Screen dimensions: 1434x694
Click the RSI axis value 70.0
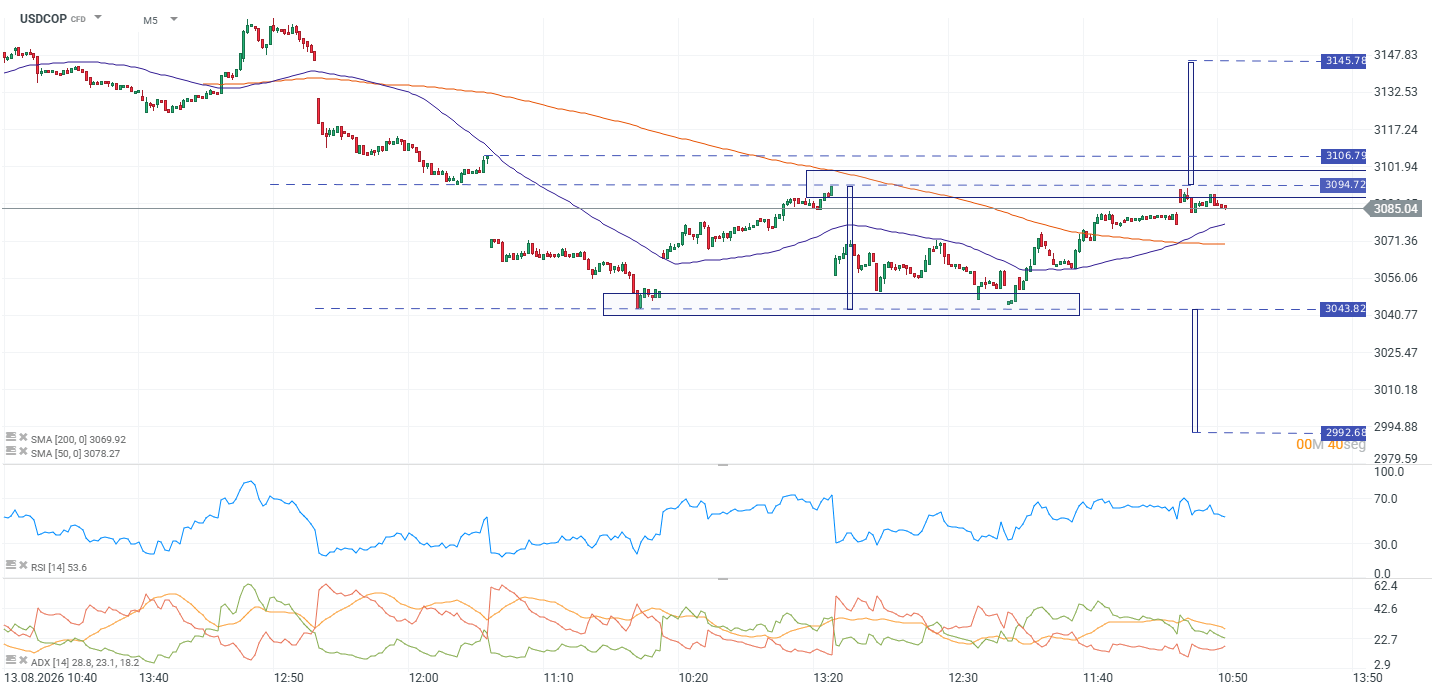[1386, 498]
